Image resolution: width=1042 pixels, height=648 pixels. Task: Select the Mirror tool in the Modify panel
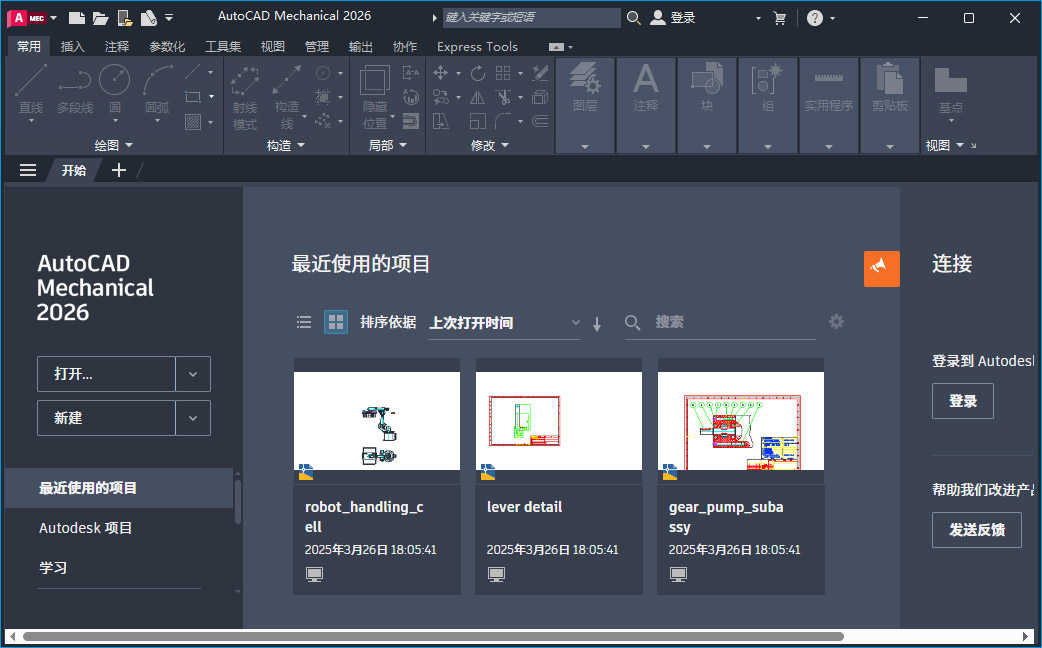click(477, 97)
